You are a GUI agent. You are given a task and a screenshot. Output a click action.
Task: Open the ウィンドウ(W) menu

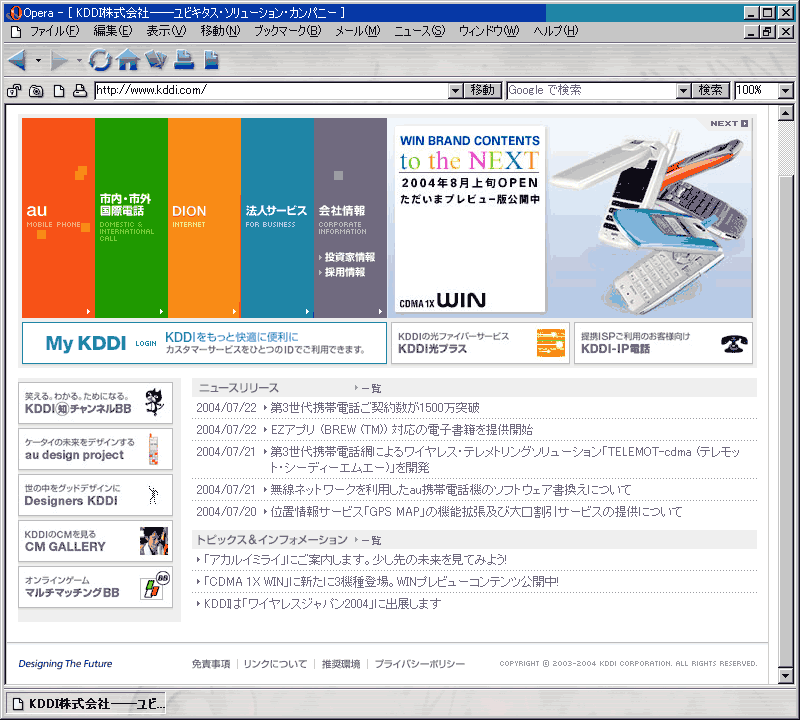489,32
